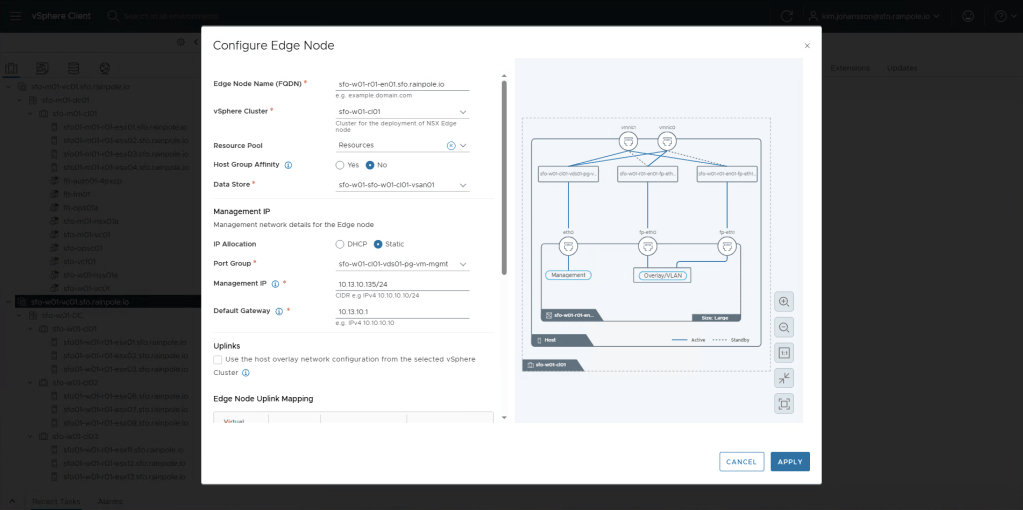Open the vSphere Cluster dropdown
Screen dimensions: 1023x510
pyautogui.click(x=463, y=112)
